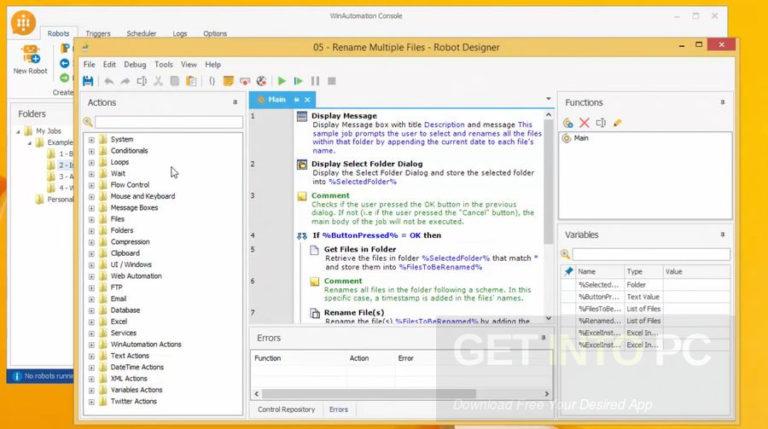Click the Errors panel horizontal scrollbar
Image resolution: width=768 pixels, height=429 pixels.
click(x=368, y=394)
